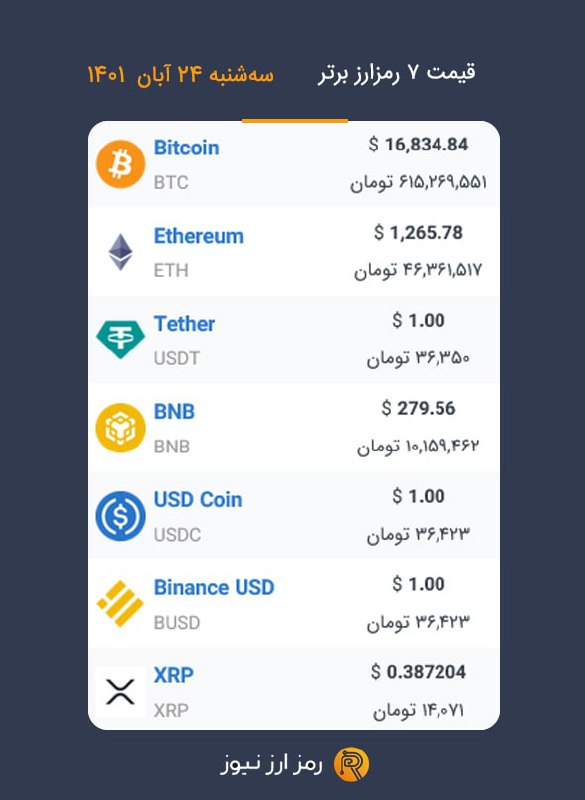Click the BNB $279.56 price
The width and height of the screenshot is (585, 800).
point(418,408)
